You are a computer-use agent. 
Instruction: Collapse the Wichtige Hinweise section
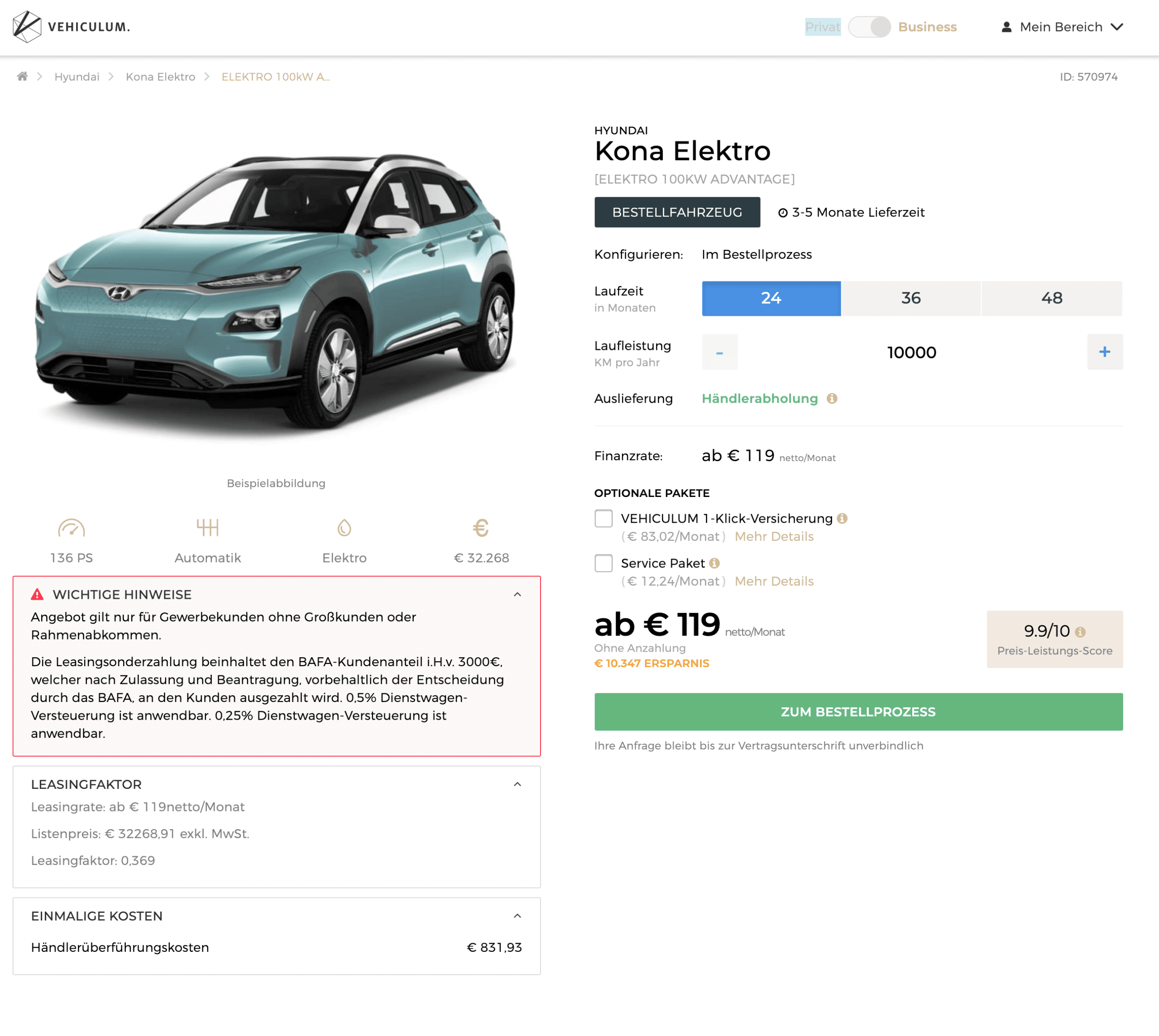tap(517, 594)
